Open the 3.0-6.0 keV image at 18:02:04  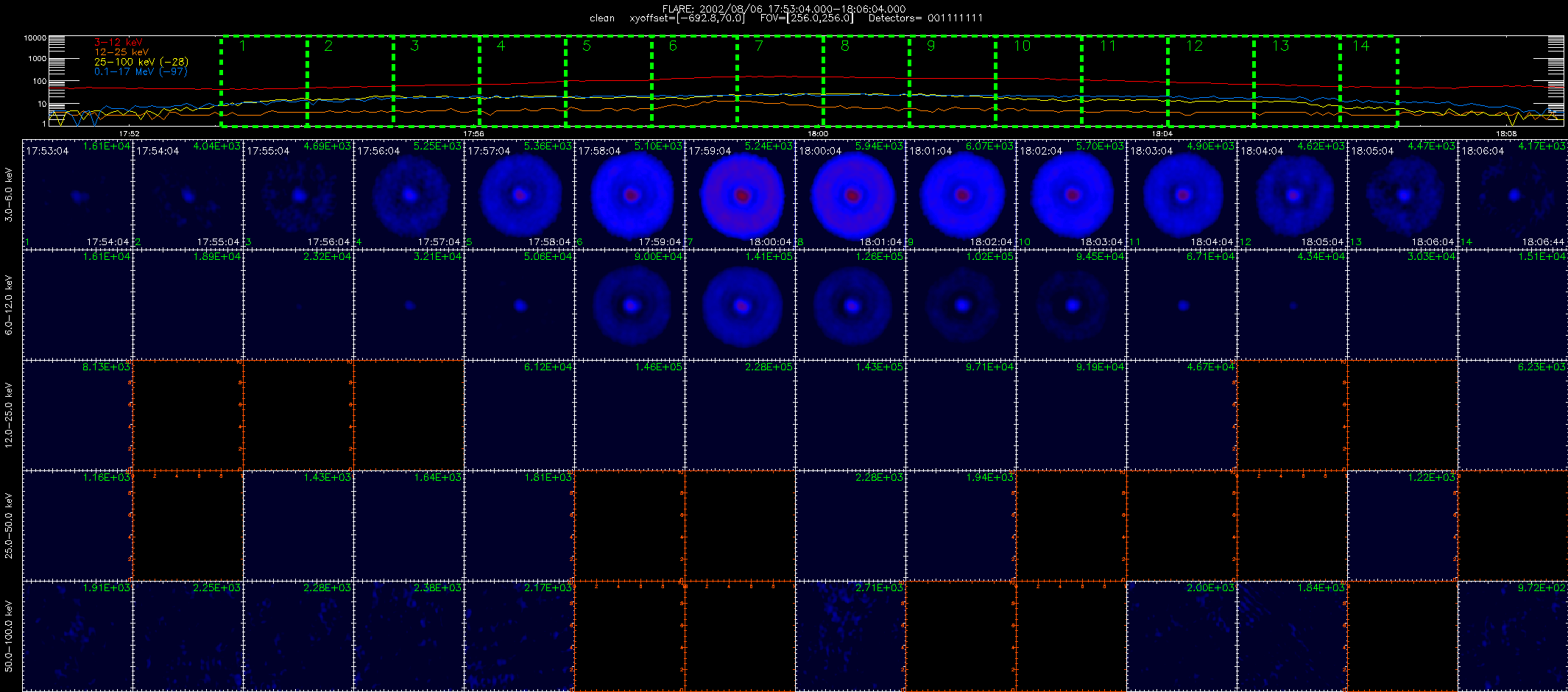pyautogui.click(x=1071, y=194)
